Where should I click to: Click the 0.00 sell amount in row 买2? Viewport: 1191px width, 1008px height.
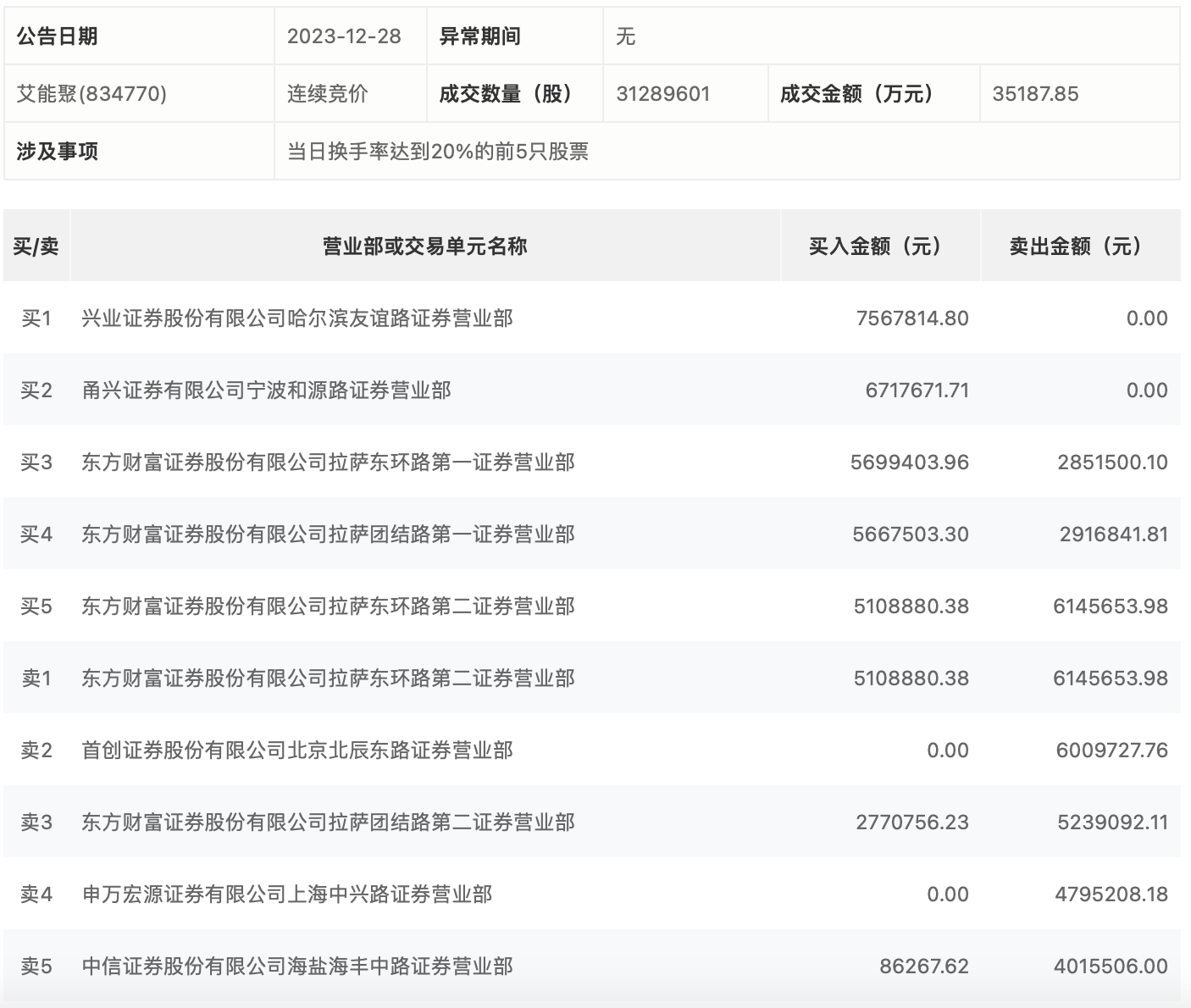point(1147,390)
